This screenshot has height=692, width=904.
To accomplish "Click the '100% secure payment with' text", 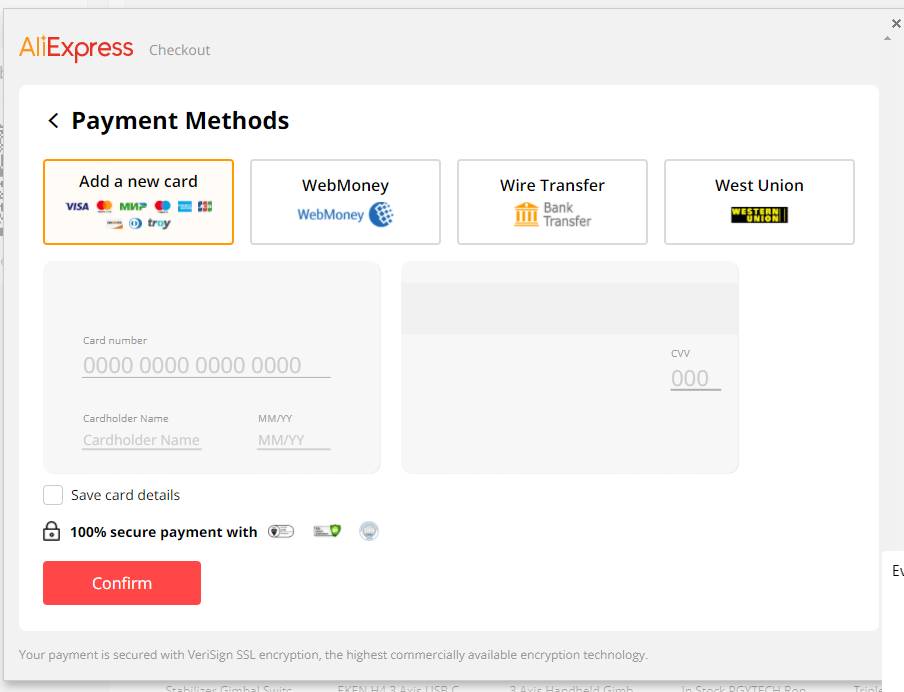I will click(164, 532).
